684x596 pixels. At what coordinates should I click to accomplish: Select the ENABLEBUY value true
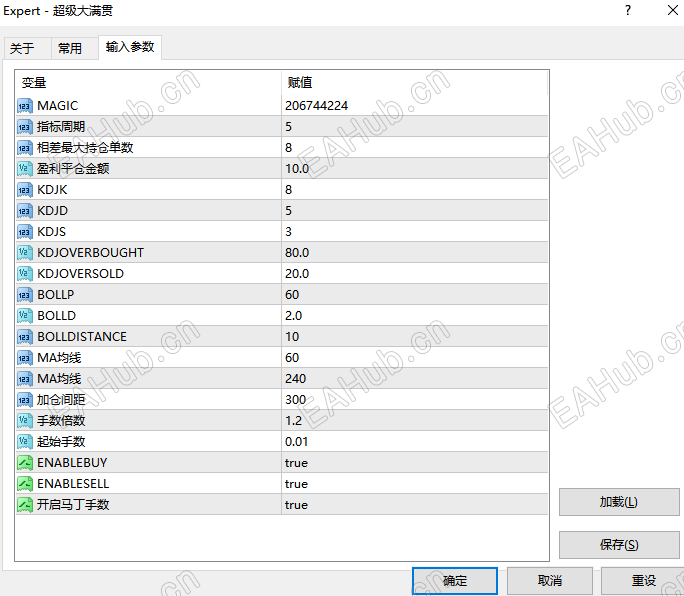tap(296, 463)
